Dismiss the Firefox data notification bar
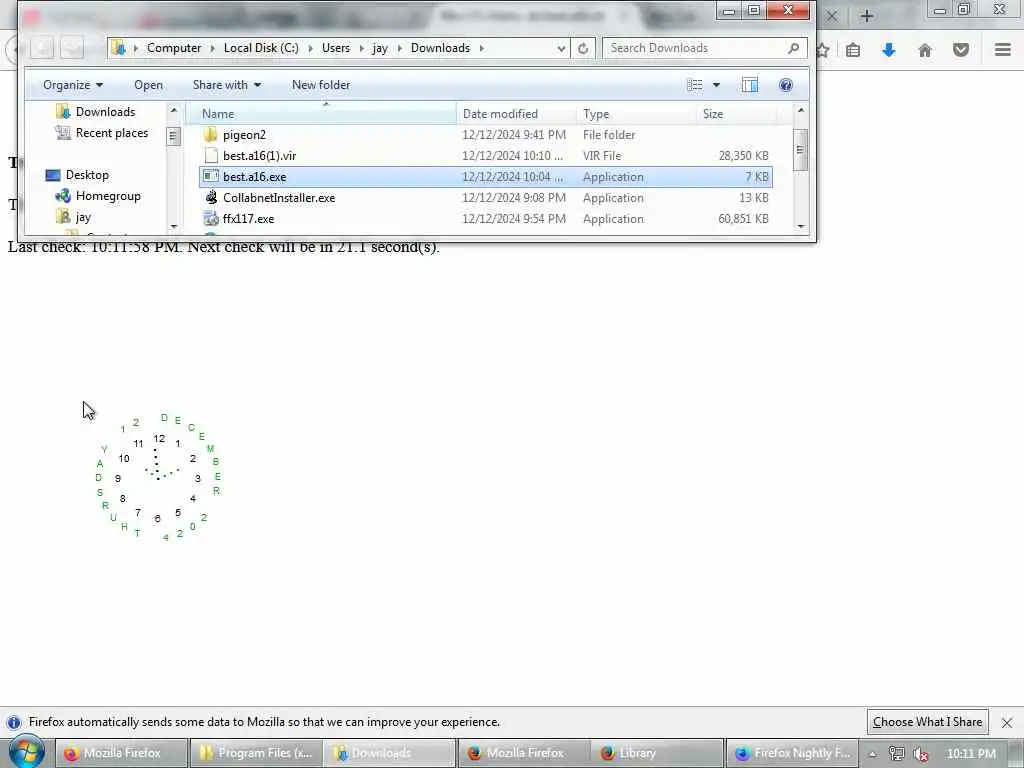This screenshot has width=1024, height=768. point(1007,722)
